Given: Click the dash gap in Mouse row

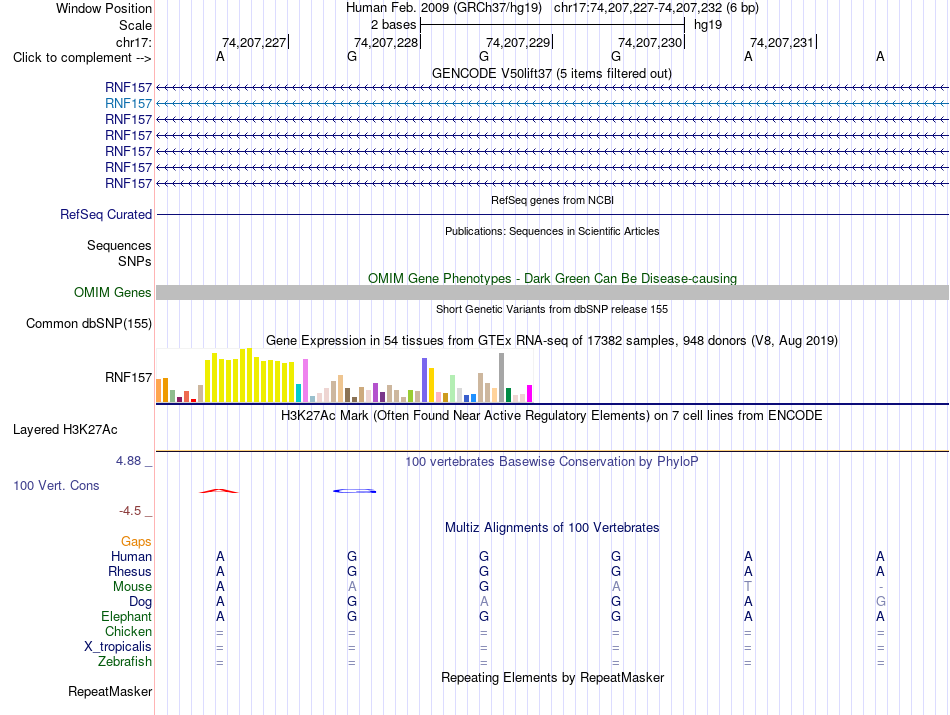Looking at the screenshot, I should point(880,587).
